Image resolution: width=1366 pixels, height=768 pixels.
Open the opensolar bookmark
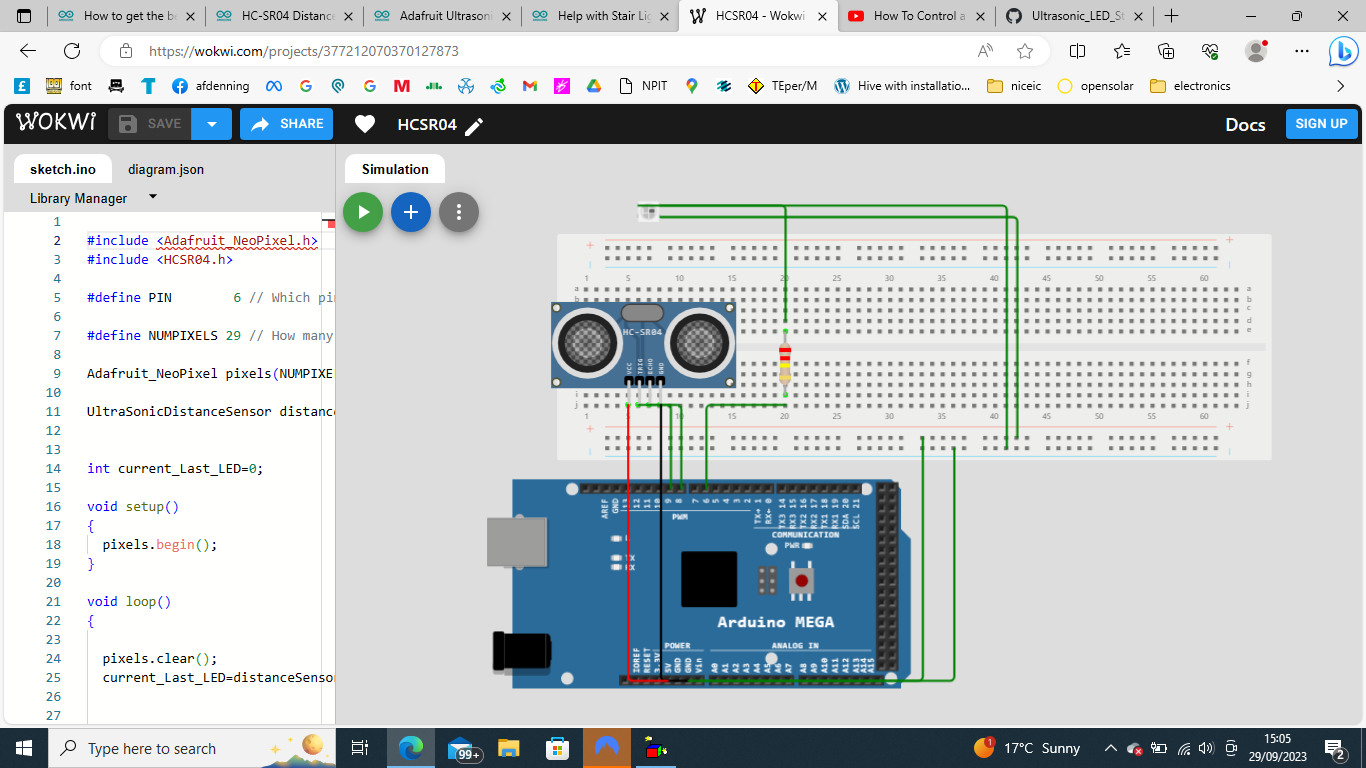click(1095, 86)
